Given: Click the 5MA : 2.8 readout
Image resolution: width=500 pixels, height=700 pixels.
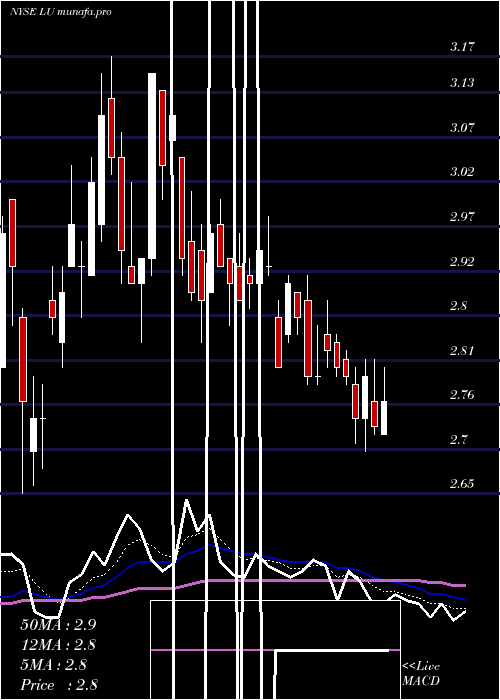Looking at the screenshot, I should coord(54,665).
